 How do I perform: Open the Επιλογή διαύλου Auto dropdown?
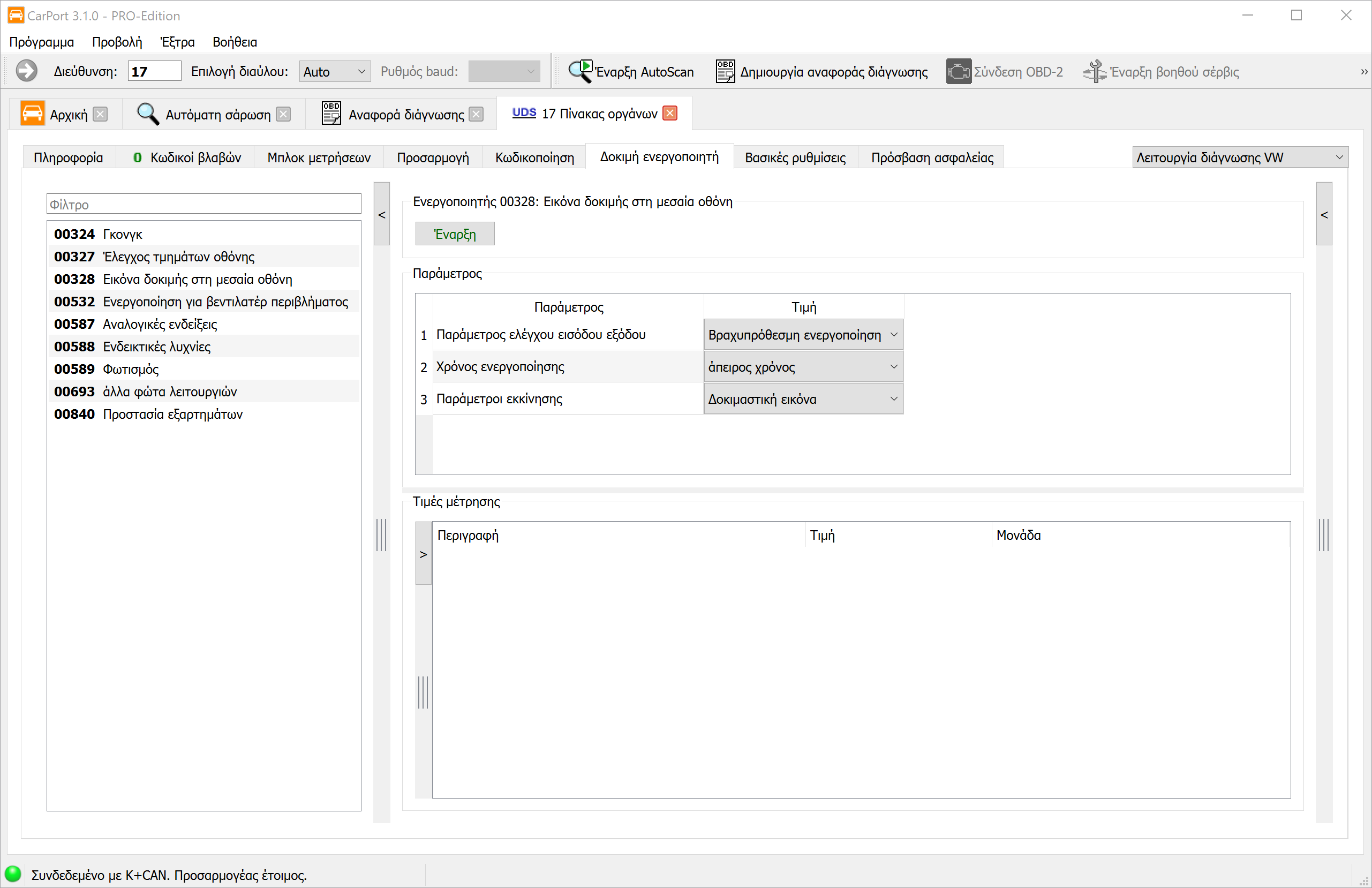click(x=334, y=72)
